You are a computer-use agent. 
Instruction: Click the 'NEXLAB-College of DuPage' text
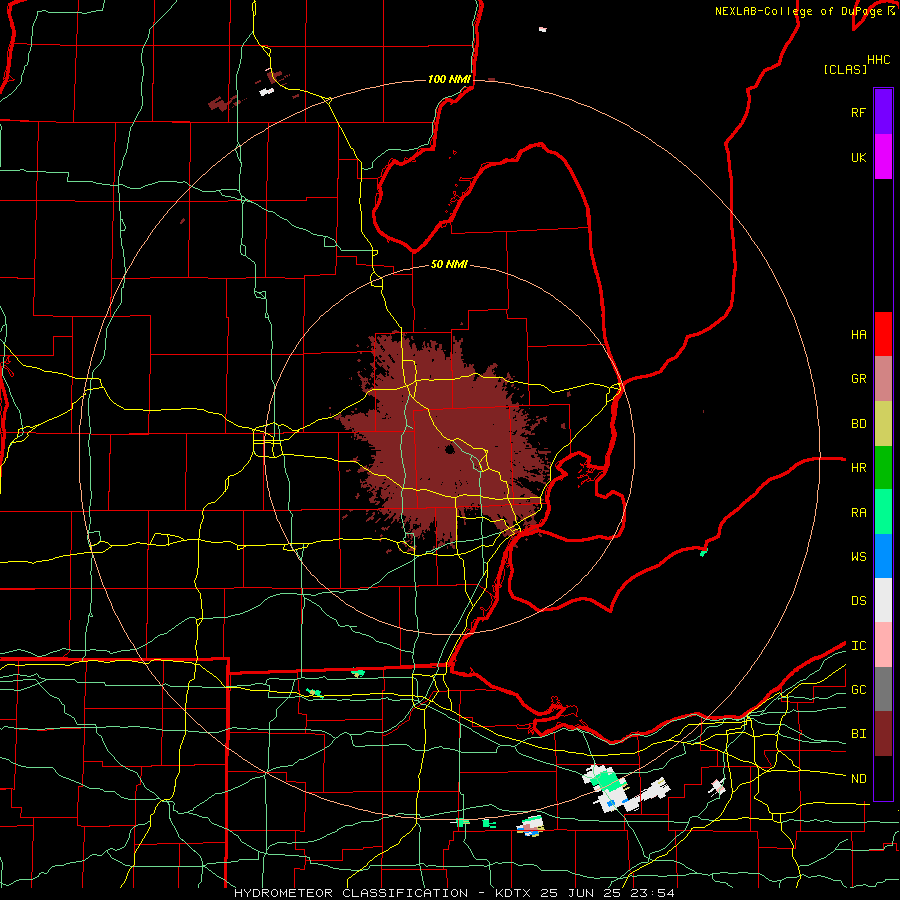click(798, 11)
